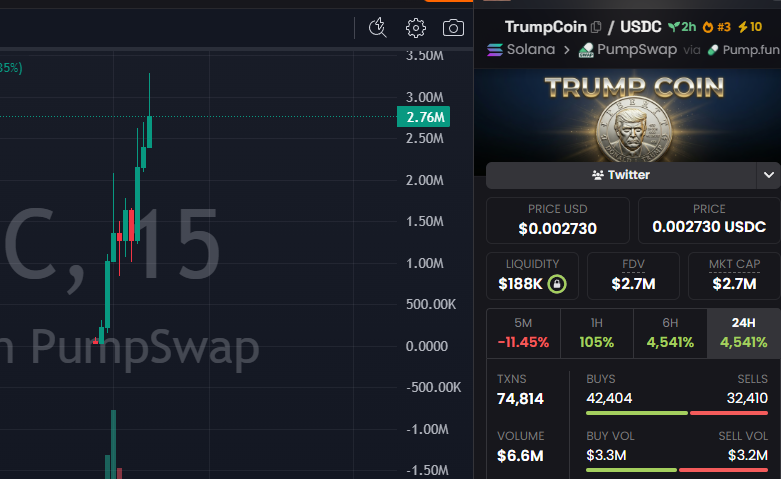
Task: Click the Pump.fun pill icon
Action: [713, 50]
